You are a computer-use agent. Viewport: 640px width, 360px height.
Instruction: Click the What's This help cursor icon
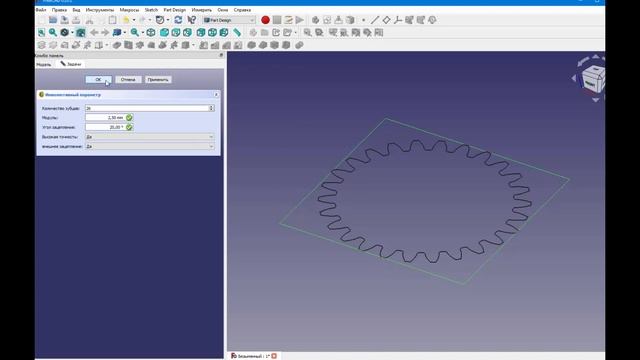point(191,20)
